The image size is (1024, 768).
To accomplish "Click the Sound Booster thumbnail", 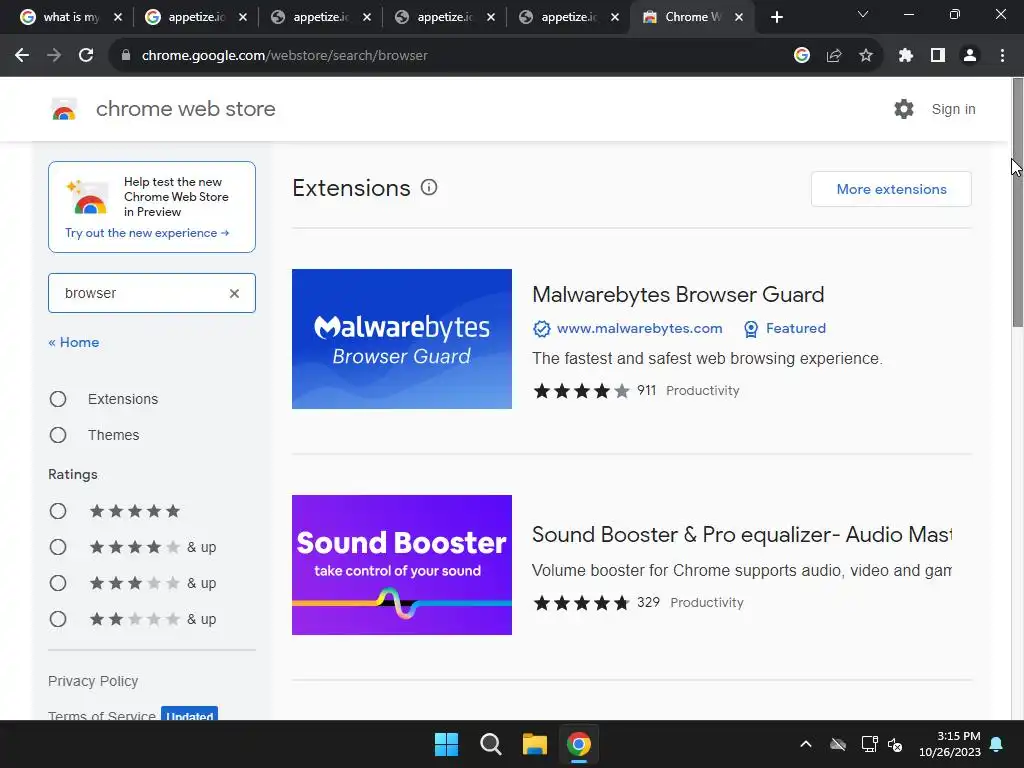I will pos(402,565).
